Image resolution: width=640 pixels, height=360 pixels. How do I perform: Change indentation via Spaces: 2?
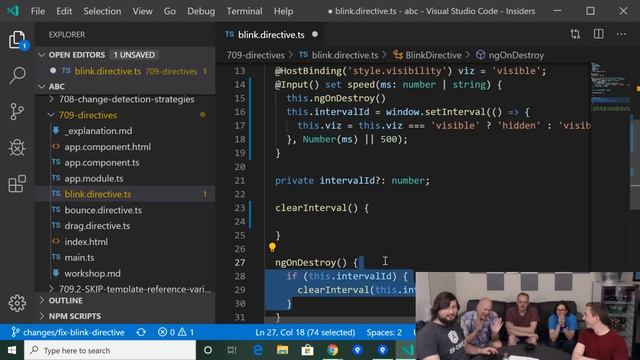pyautogui.click(x=384, y=332)
